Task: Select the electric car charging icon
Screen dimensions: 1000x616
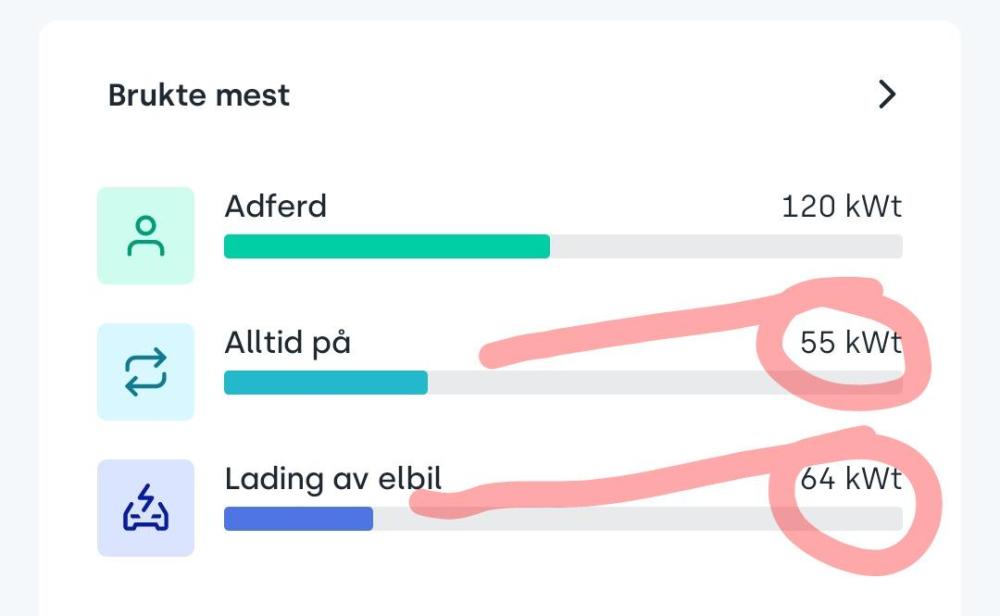Action: coord(145,508)
